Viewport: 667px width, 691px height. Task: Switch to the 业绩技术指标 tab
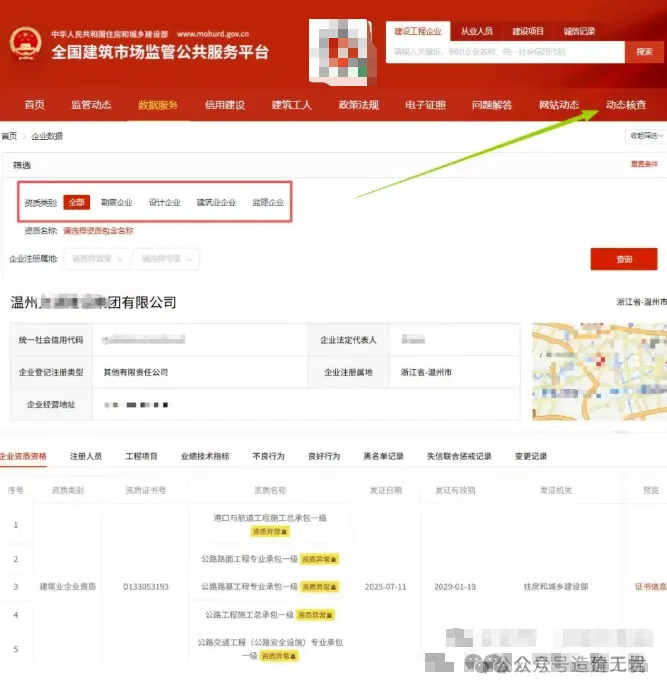(x=205, y=456)
